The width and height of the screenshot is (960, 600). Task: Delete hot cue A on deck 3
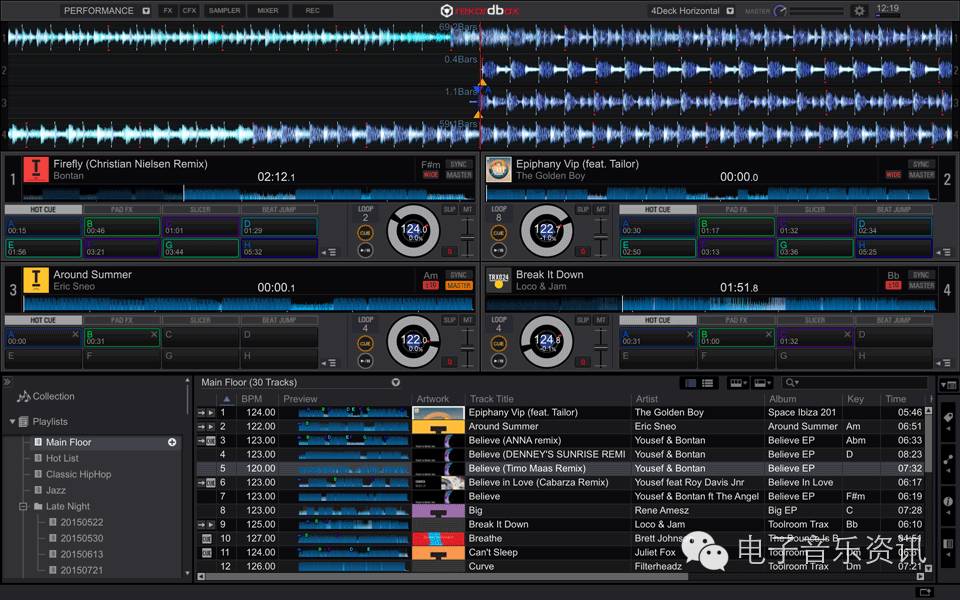click(x=76, y=334)
